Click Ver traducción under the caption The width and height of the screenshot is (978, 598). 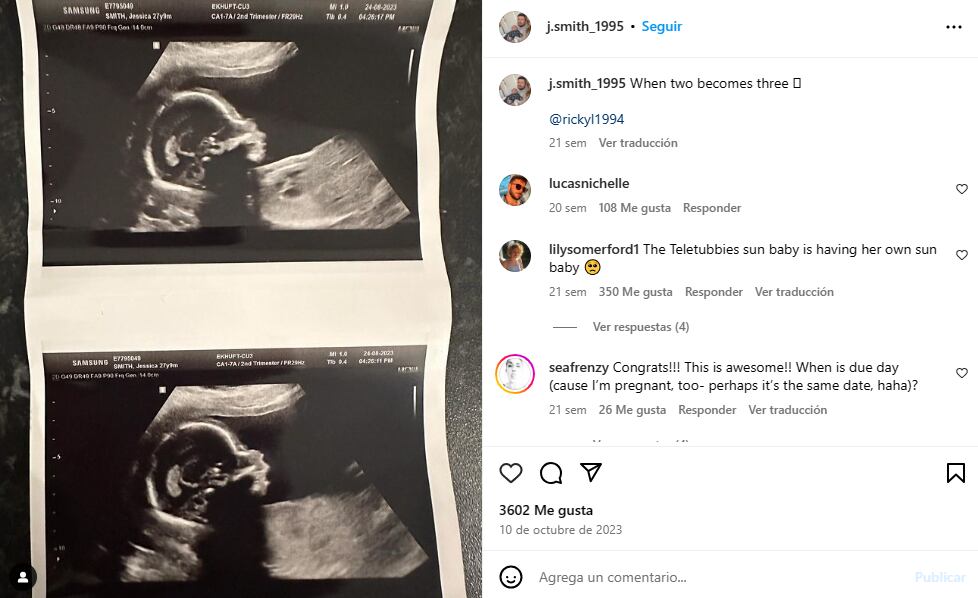point(638,143)
